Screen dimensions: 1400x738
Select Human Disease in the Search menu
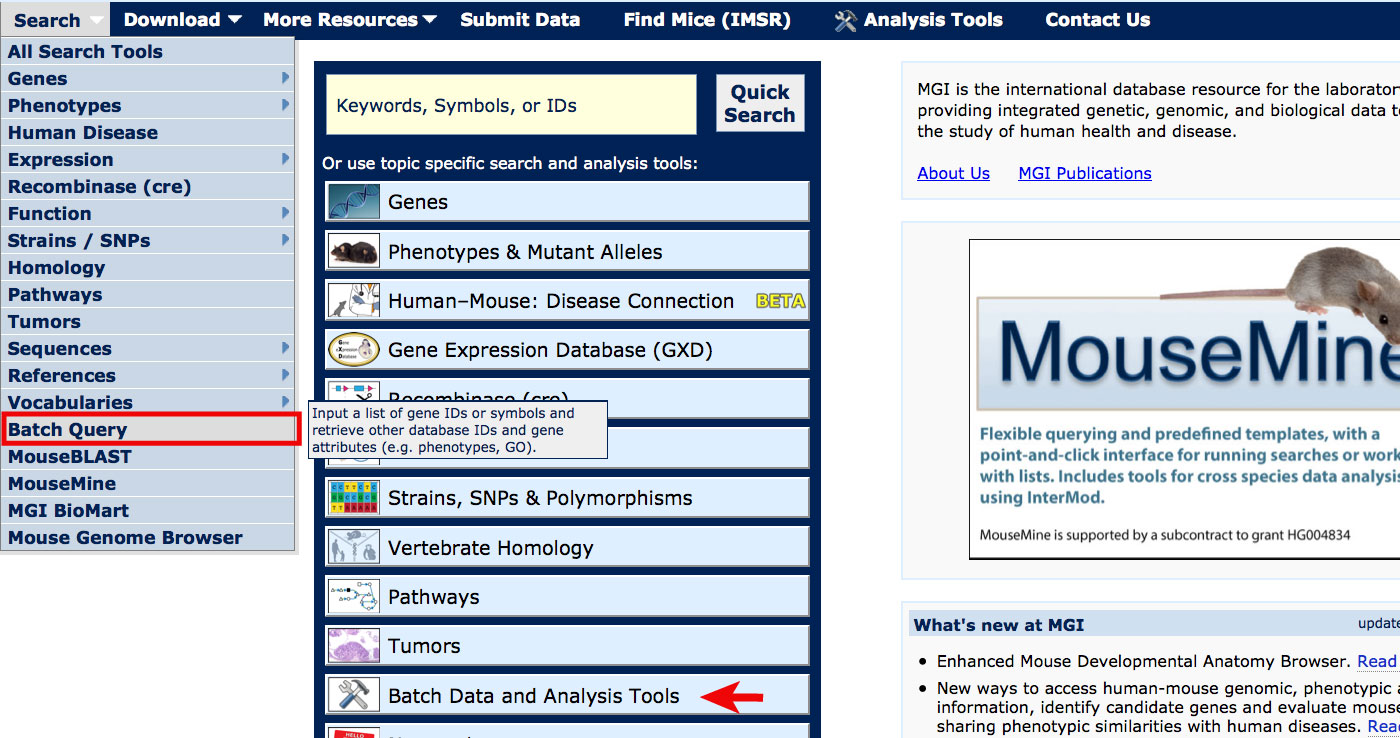[x=148, y=133]
